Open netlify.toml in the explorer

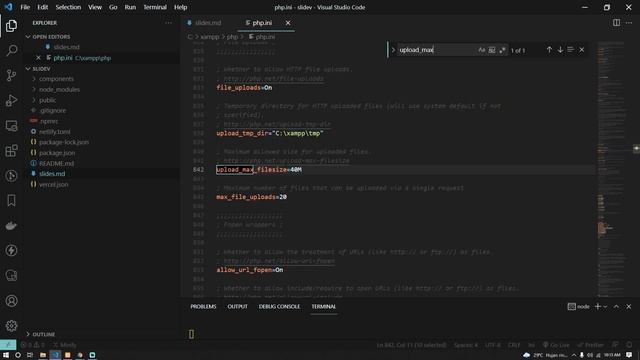coord(54,132)
